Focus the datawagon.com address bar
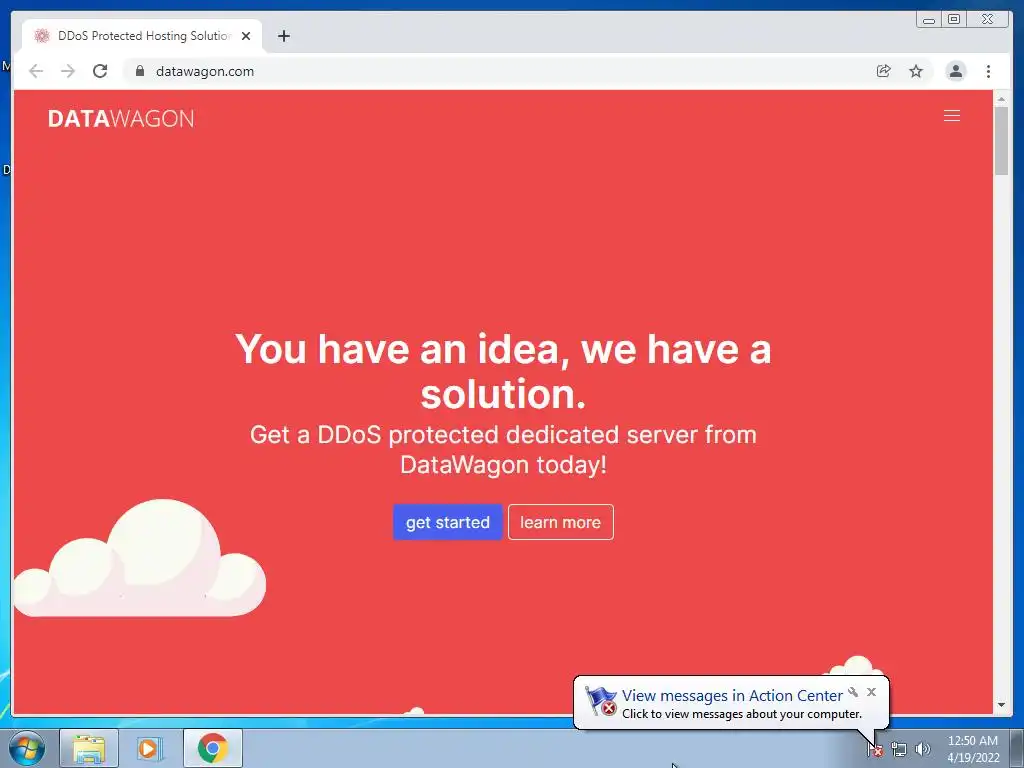1024x768 pixels. pos(496,71)
